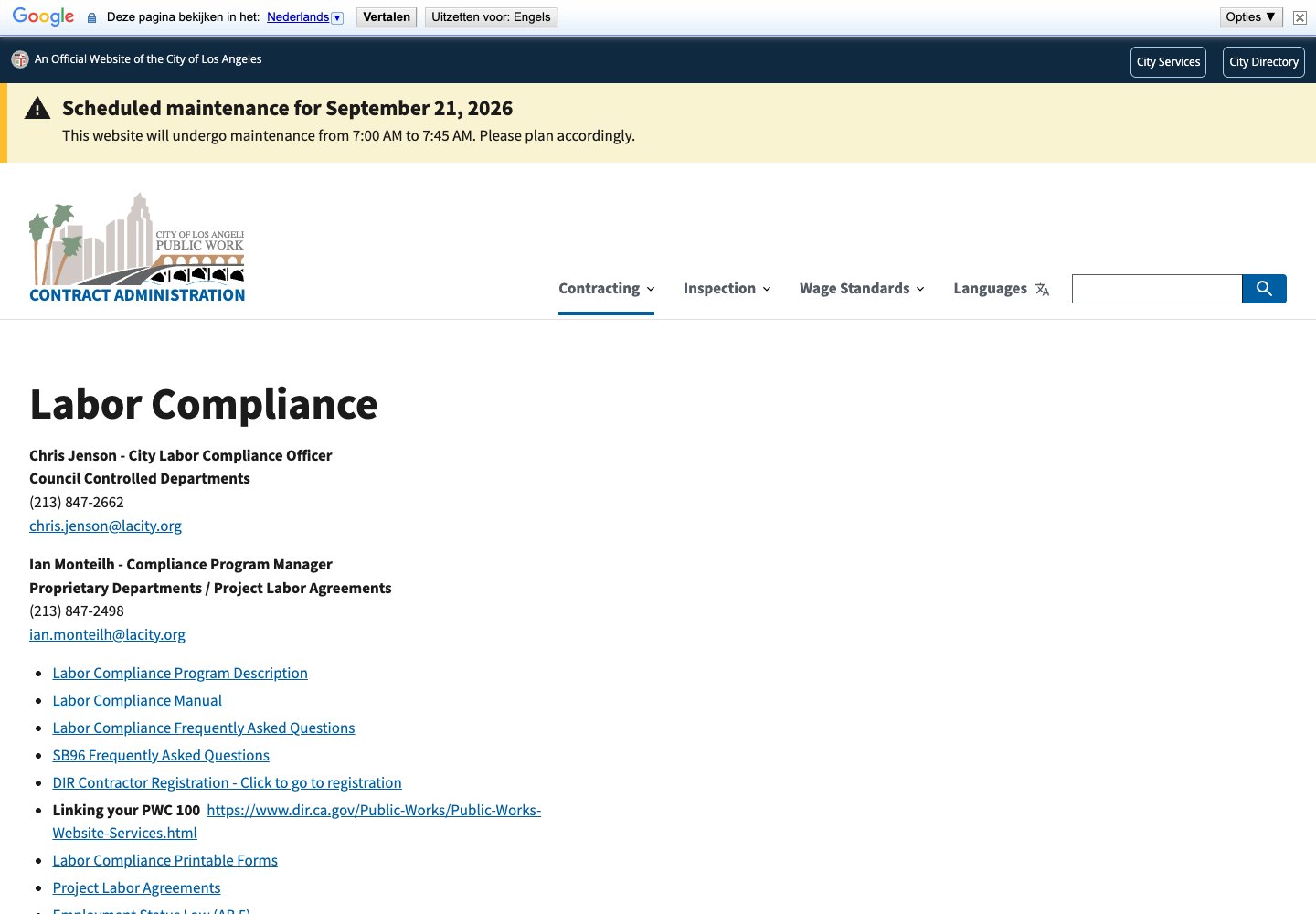Click Chris Jenson - City Labor Compliance Officer
The height and width of the screenshot is (914, 1316).
(181, 455)
